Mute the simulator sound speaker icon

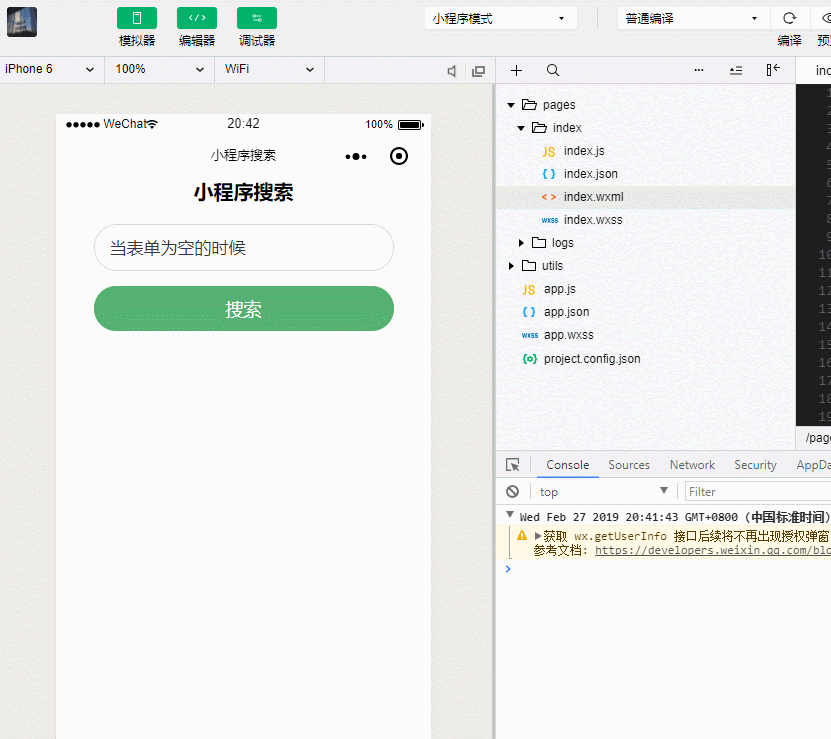tap(452, 71)
